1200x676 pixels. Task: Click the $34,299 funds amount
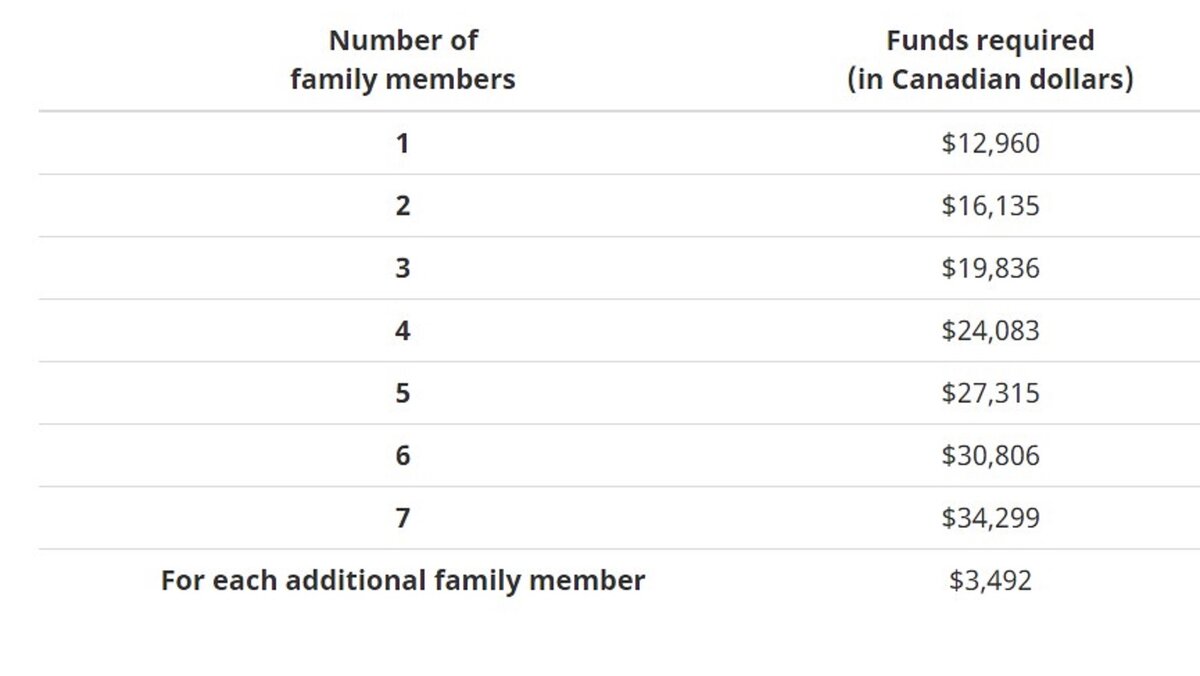[990, 518]
